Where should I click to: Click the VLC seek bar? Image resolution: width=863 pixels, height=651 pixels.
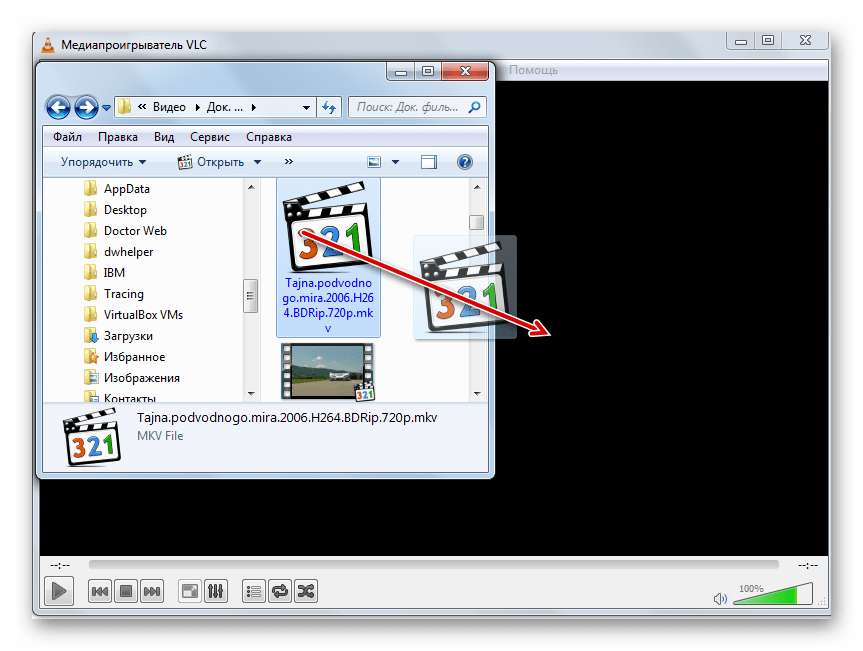coord(434,565)
